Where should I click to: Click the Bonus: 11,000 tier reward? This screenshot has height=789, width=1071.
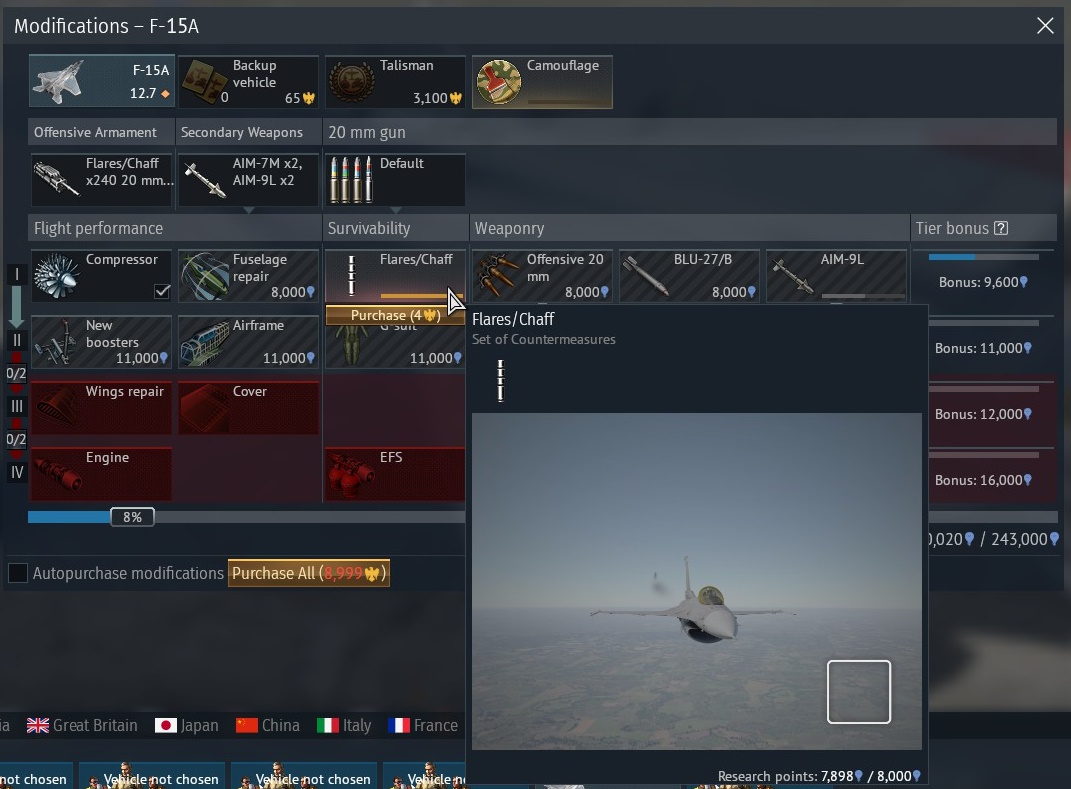point(984,348)
